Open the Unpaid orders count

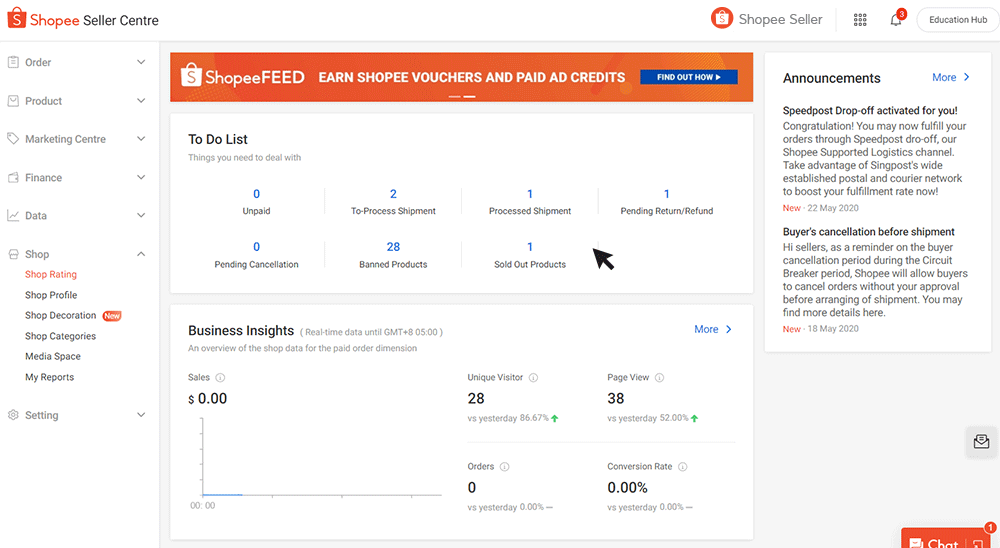256,194
